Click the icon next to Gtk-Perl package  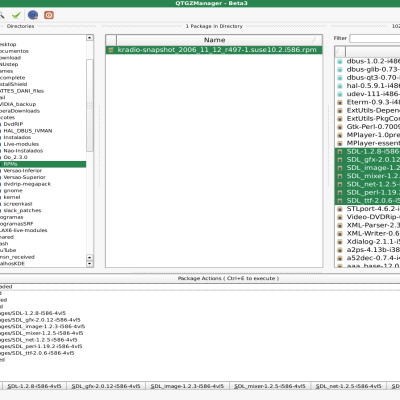[340, 127]
